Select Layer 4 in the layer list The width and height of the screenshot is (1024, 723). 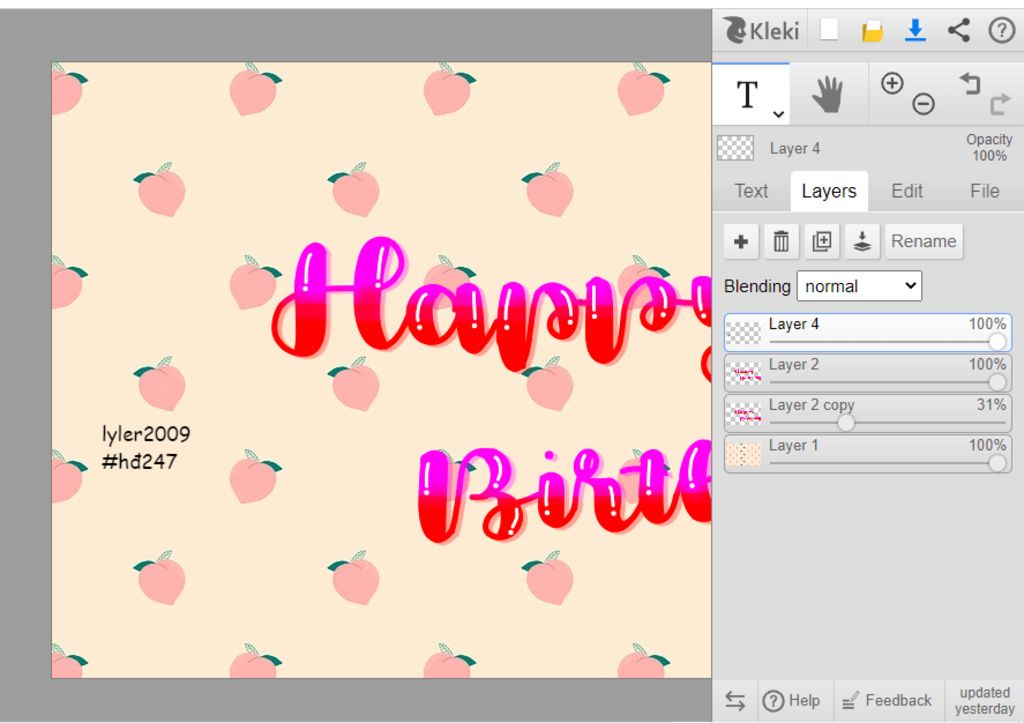pos(868,332)
